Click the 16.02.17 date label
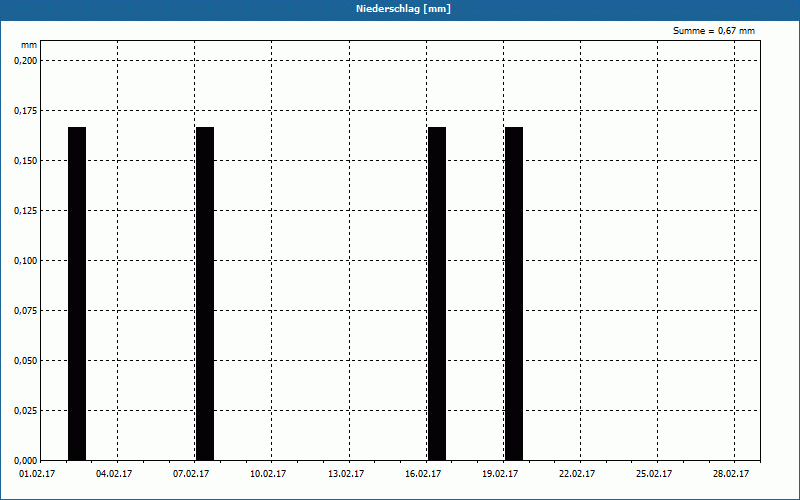 click(423, 474)
